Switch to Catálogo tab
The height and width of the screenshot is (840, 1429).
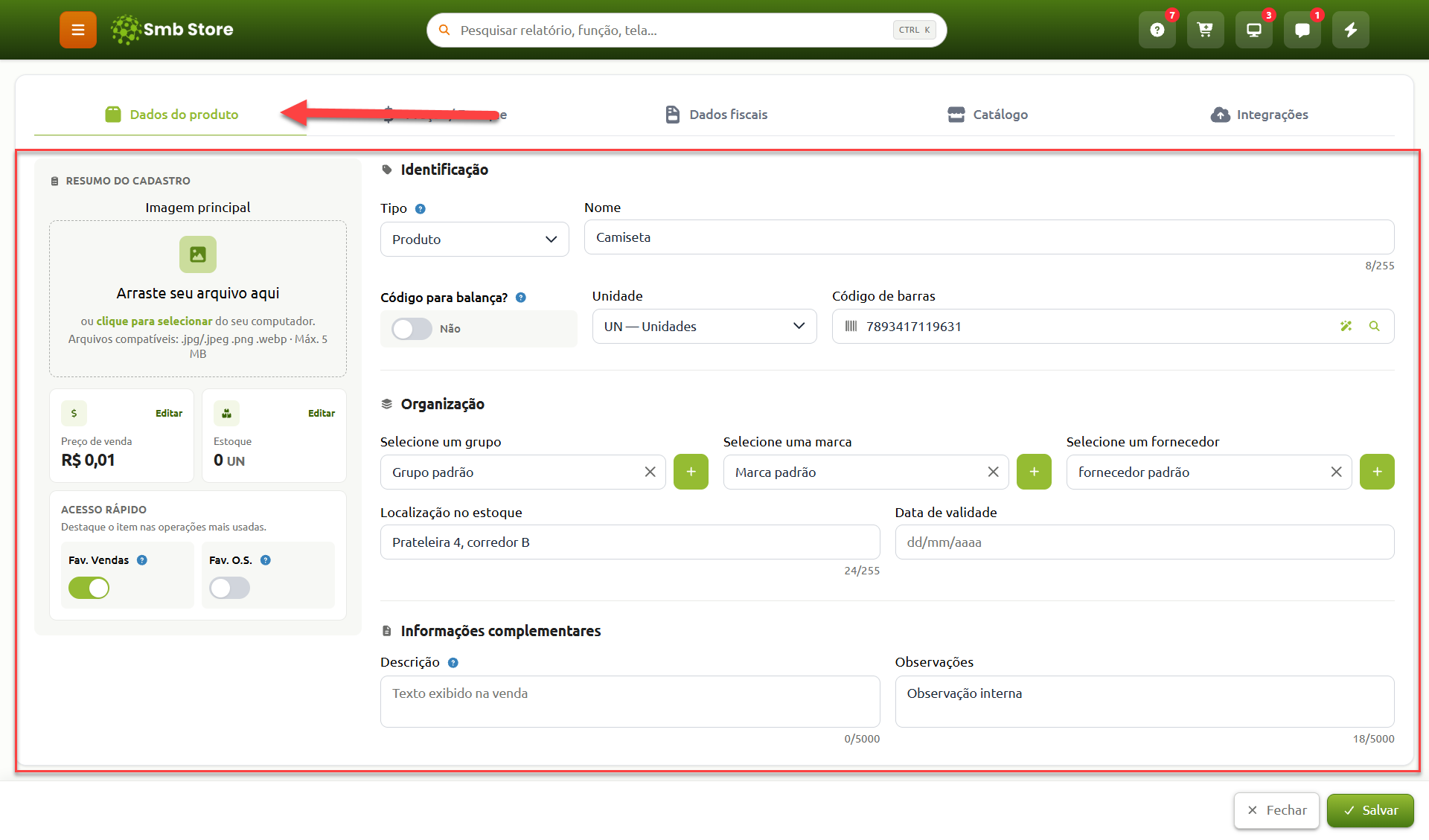pyautogui.click(x=988, y=115)
